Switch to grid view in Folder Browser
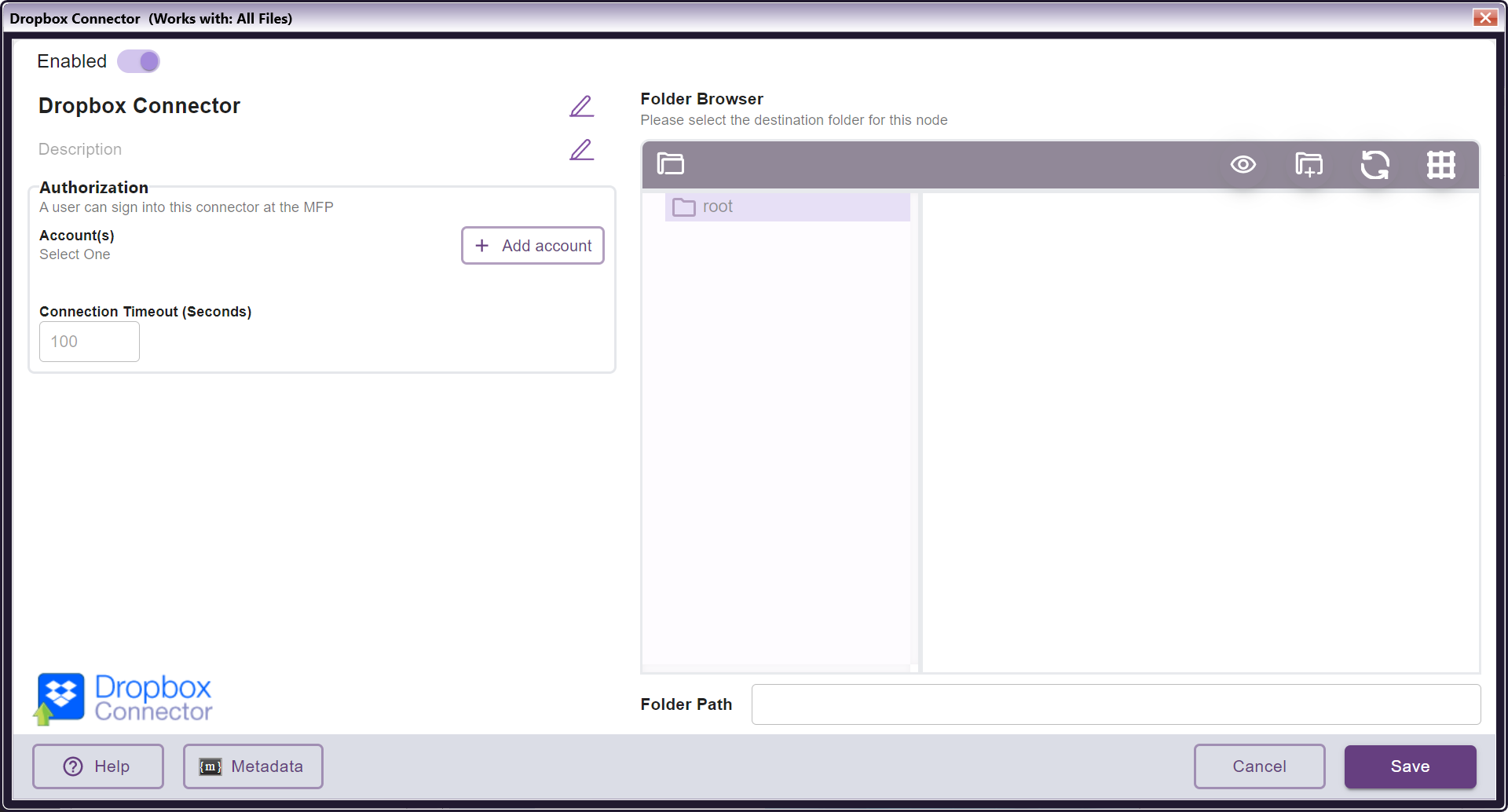1508x812 pixels. tap(1441, 164)
